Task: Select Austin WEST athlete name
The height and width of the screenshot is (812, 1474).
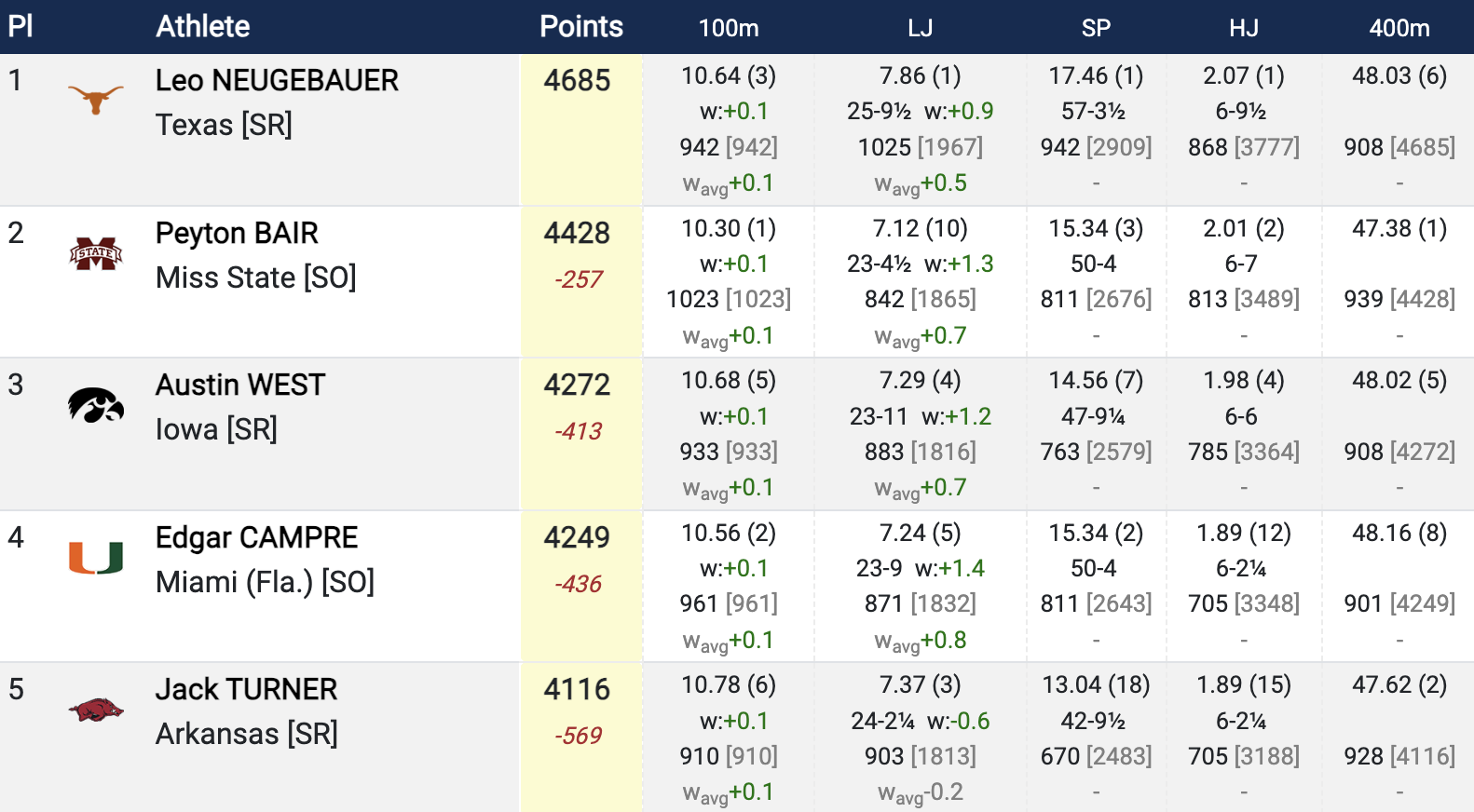Action: coord(240,385)
